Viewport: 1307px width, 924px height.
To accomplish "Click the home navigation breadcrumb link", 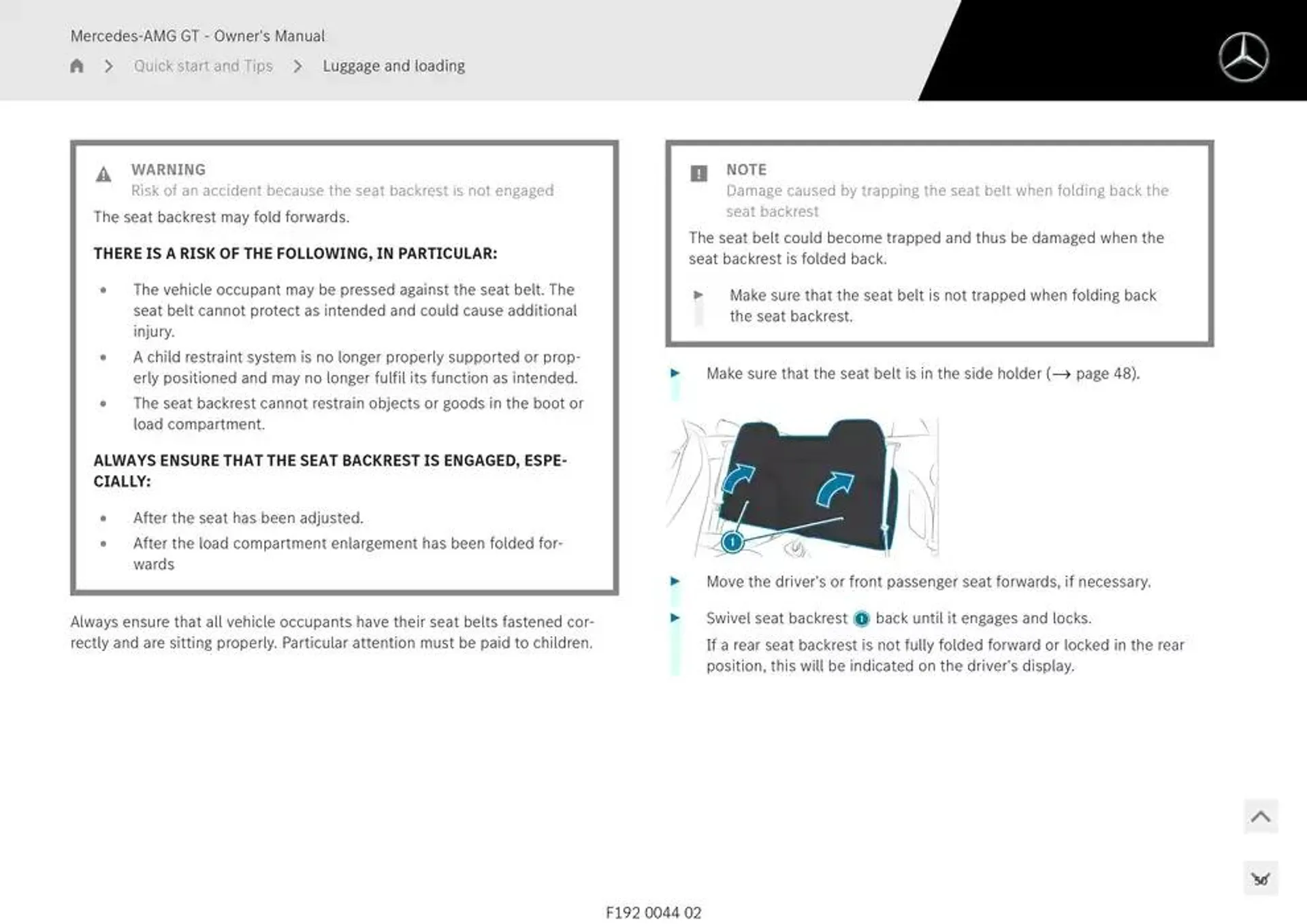I will tap(77, 65).
